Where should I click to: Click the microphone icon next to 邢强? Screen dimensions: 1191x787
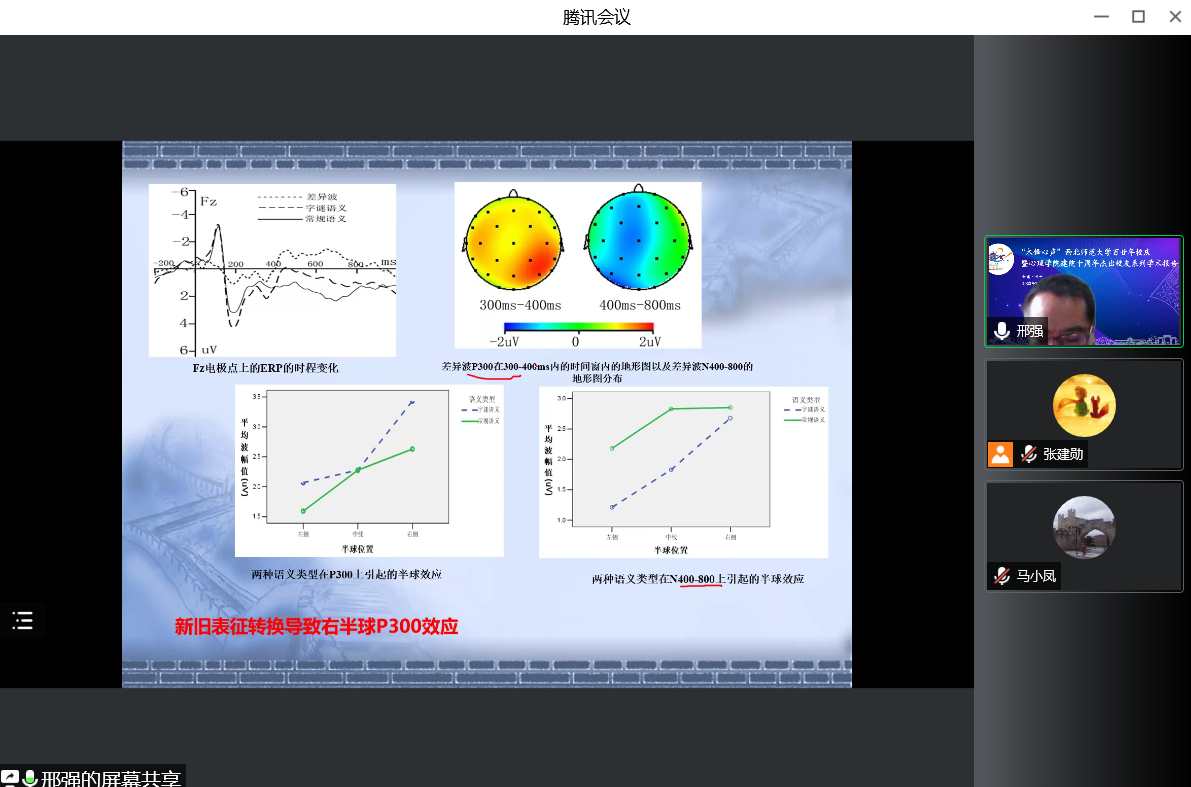click(1001, 331)
